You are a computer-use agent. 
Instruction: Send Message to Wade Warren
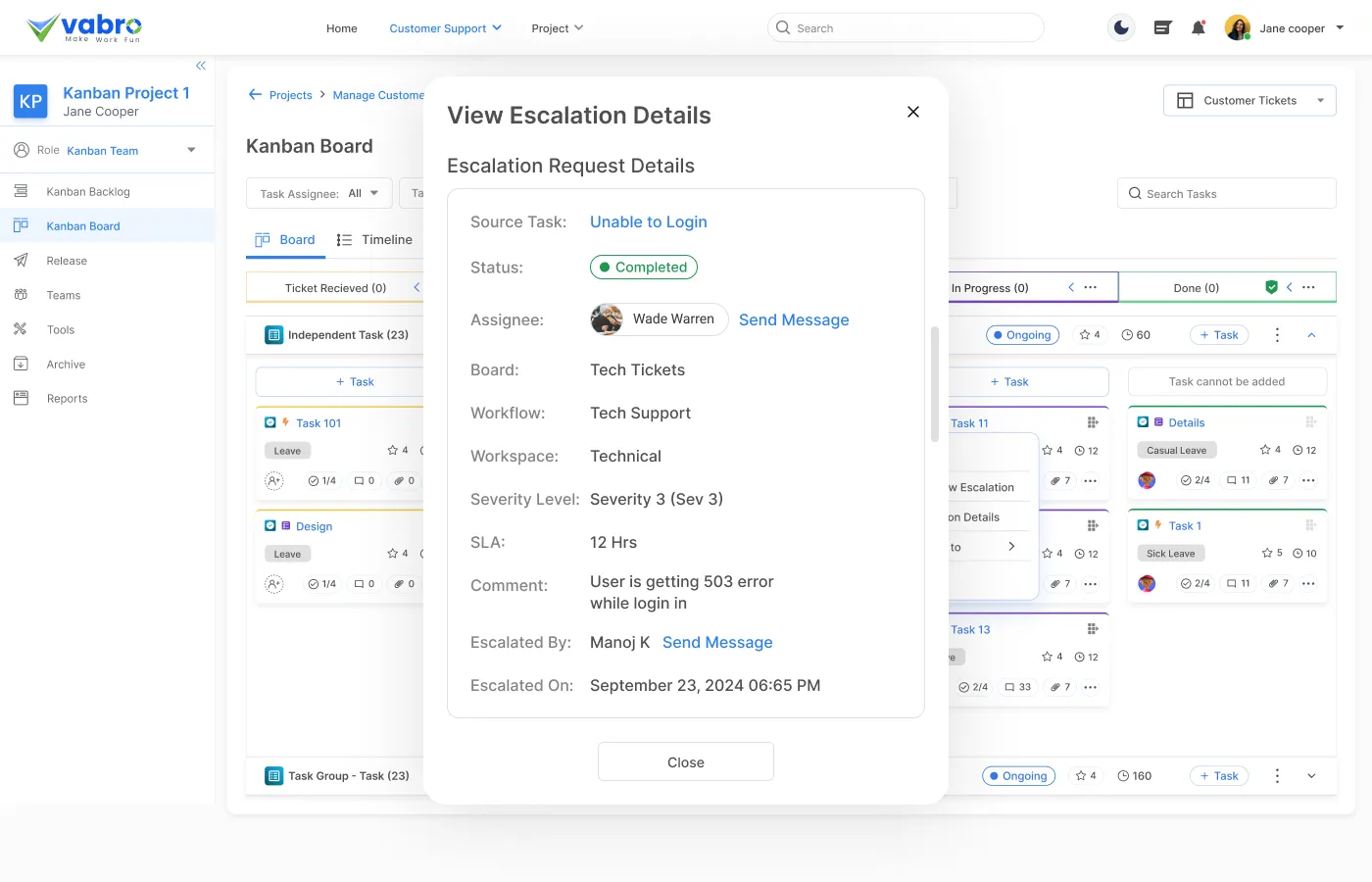point(794,320)
